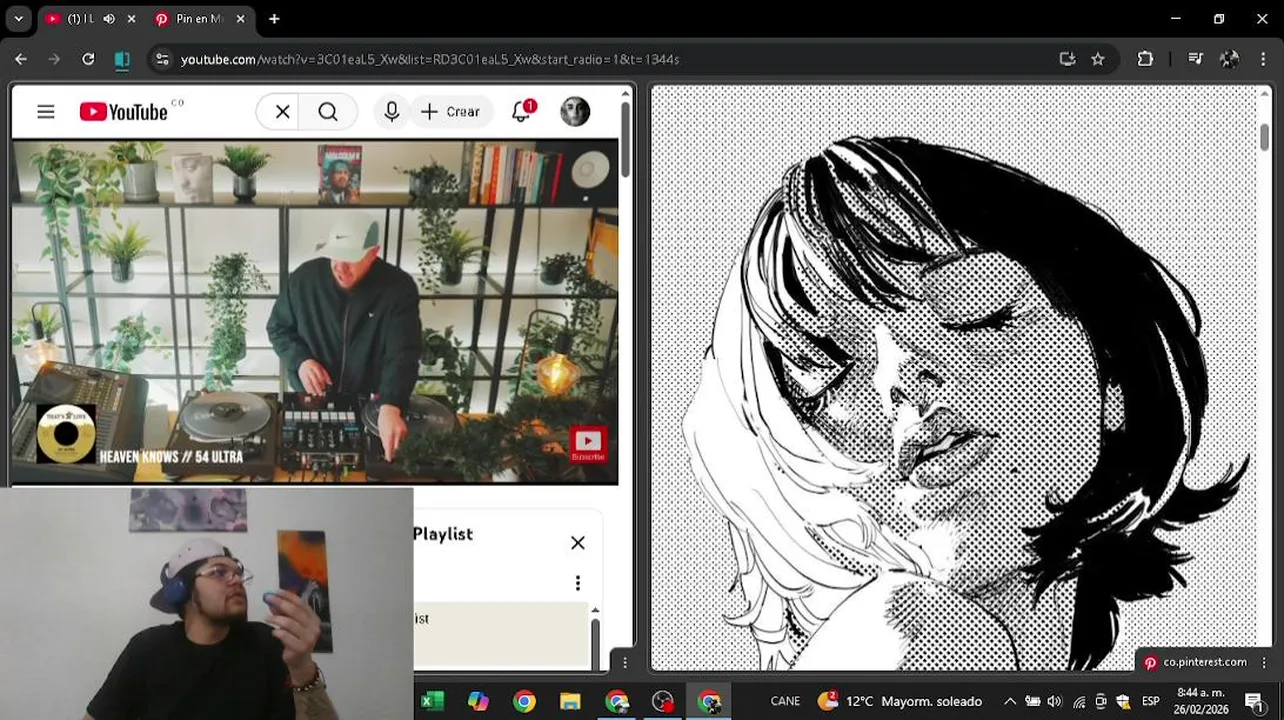Open a new browser tab
Viewport: 1284px width, 720px height.
pyautogui.click(x=274, y=19)
